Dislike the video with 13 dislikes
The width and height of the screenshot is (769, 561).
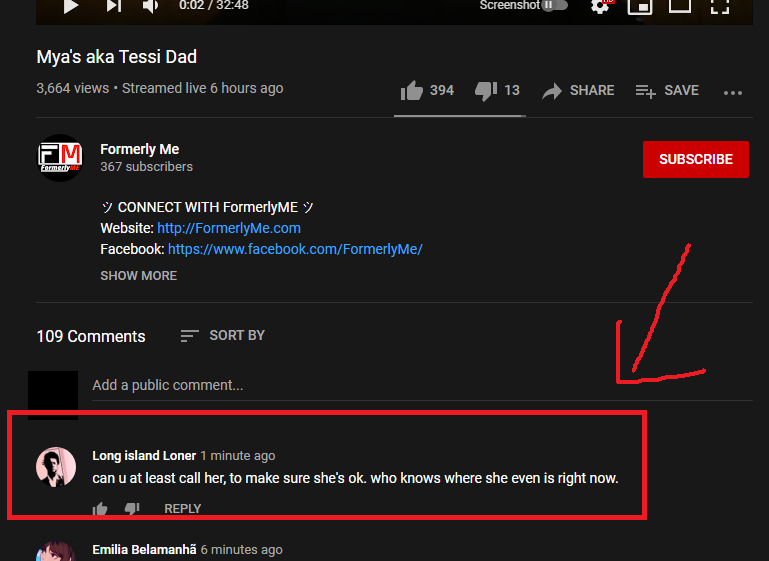486,90
